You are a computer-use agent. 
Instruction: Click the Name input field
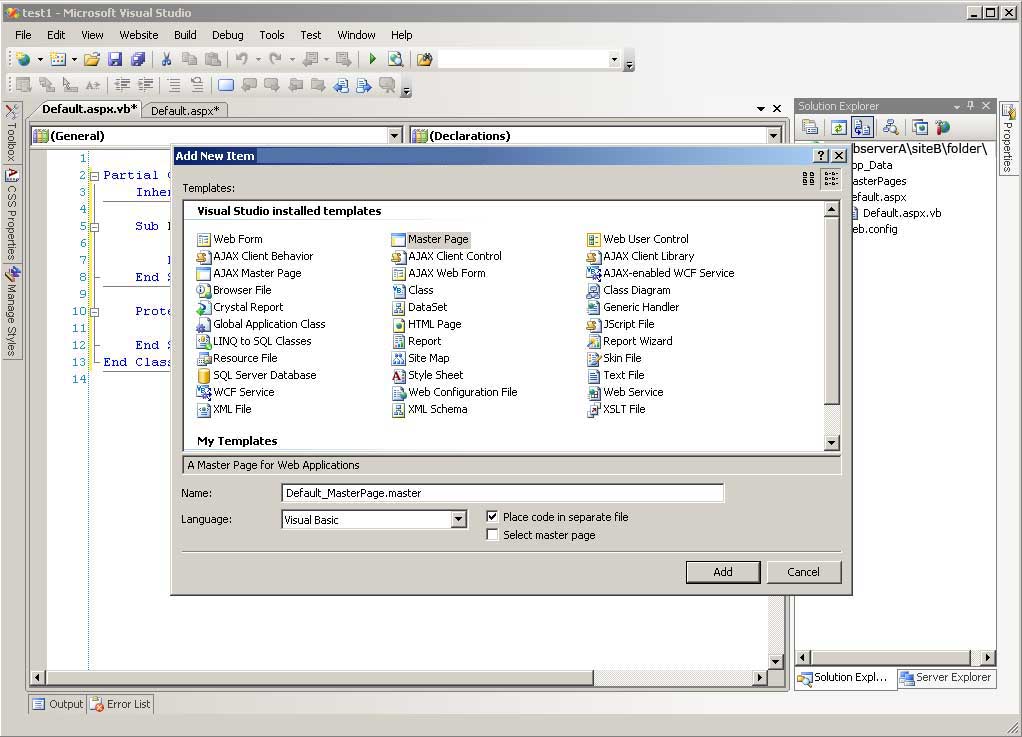[503, 493]
